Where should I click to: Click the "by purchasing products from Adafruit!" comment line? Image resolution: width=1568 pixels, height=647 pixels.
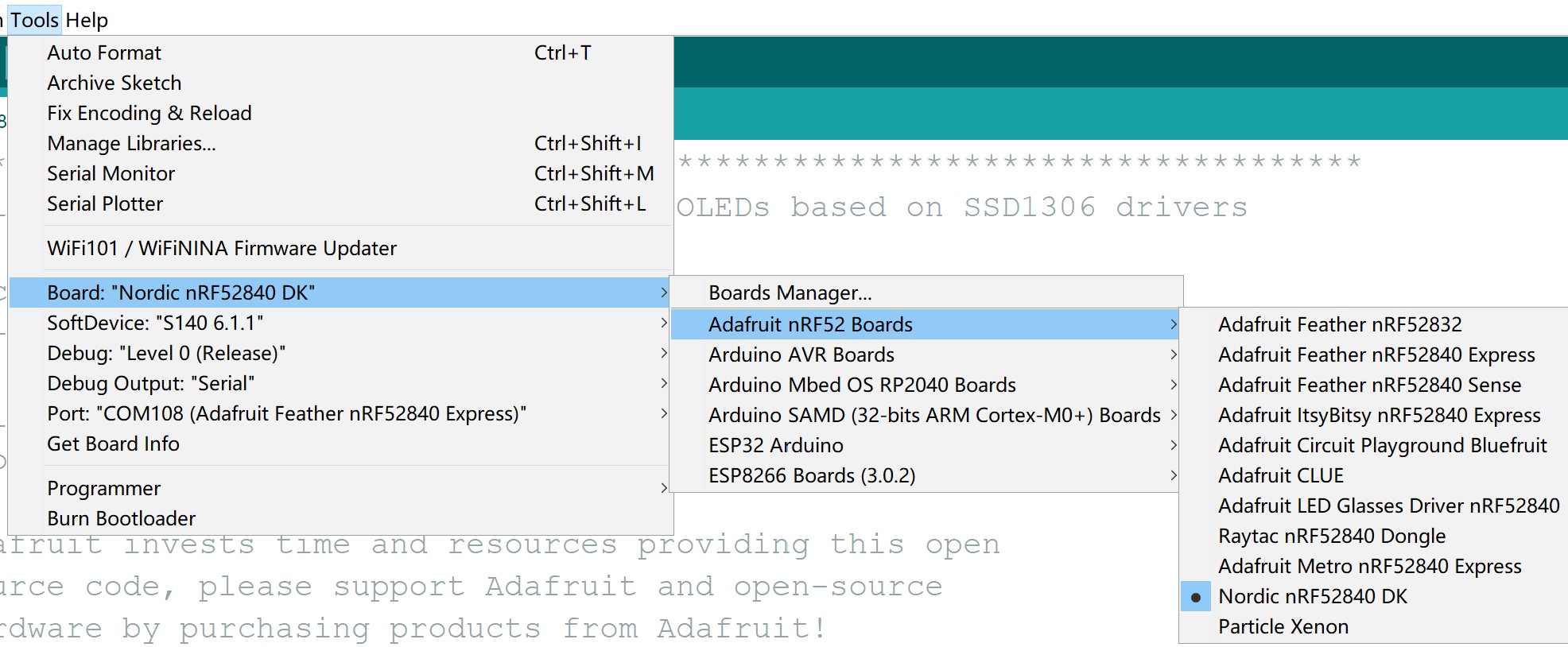click(475, 630)
